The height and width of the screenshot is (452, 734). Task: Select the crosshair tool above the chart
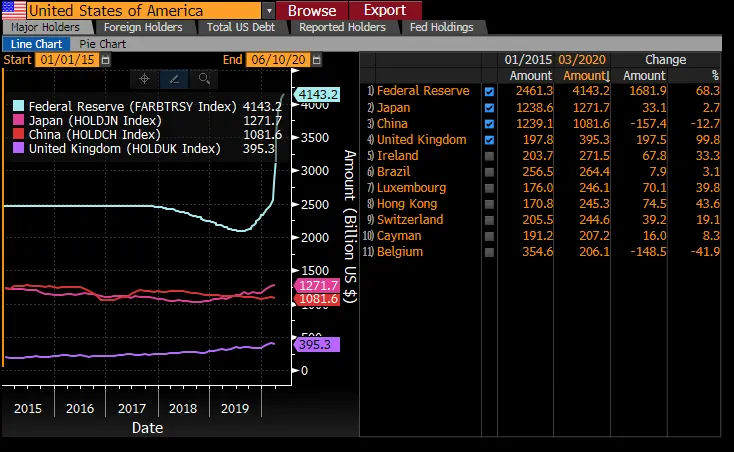[x=144, y=78]
